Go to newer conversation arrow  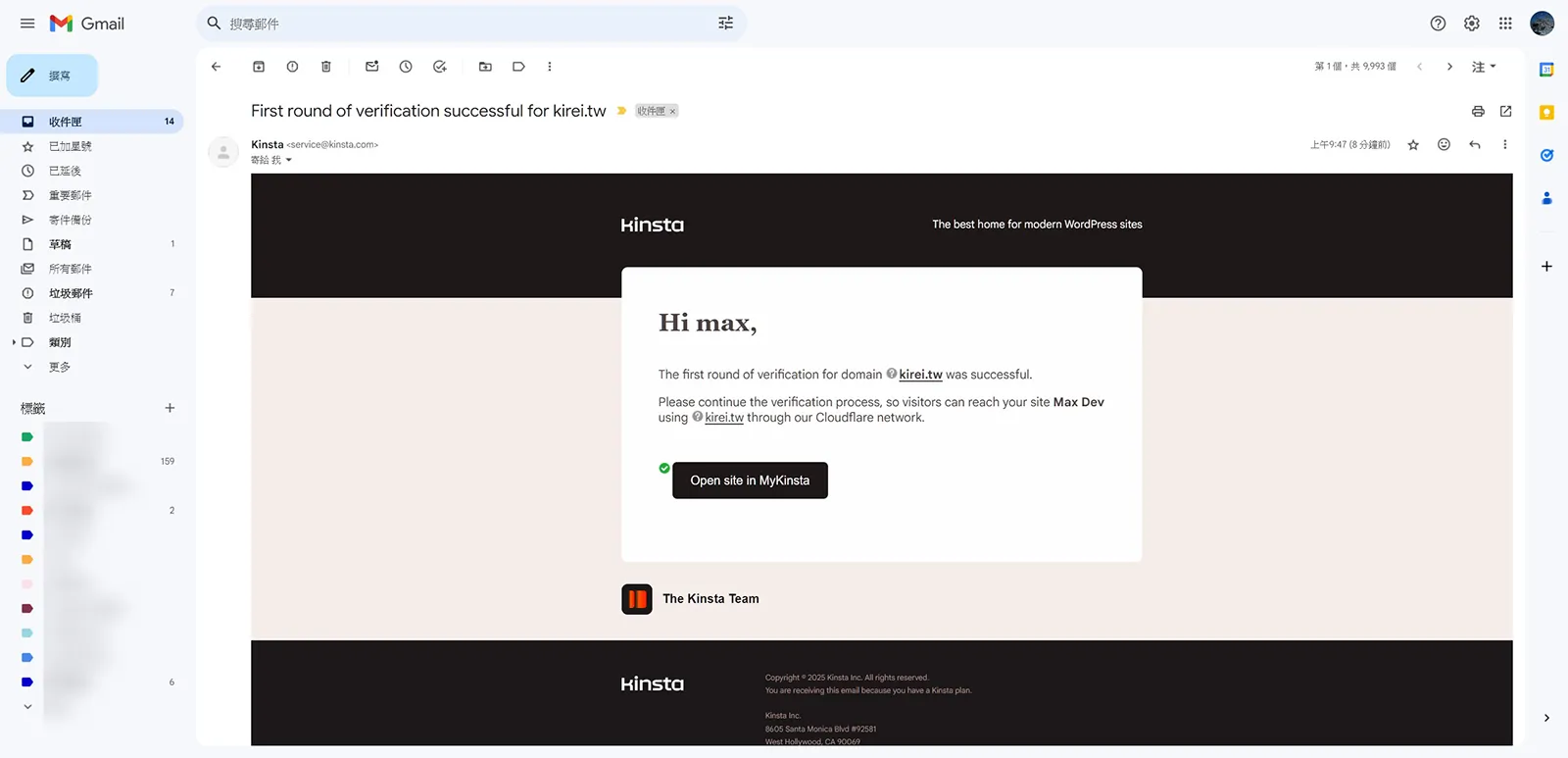pos(1419,67)
